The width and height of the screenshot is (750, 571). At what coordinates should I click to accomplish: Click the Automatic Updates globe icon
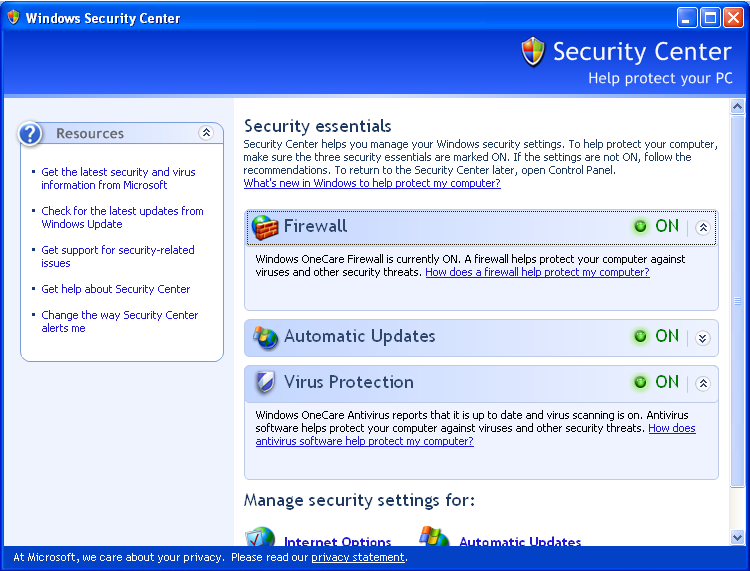pyautogui.click(x=265, y=338)
